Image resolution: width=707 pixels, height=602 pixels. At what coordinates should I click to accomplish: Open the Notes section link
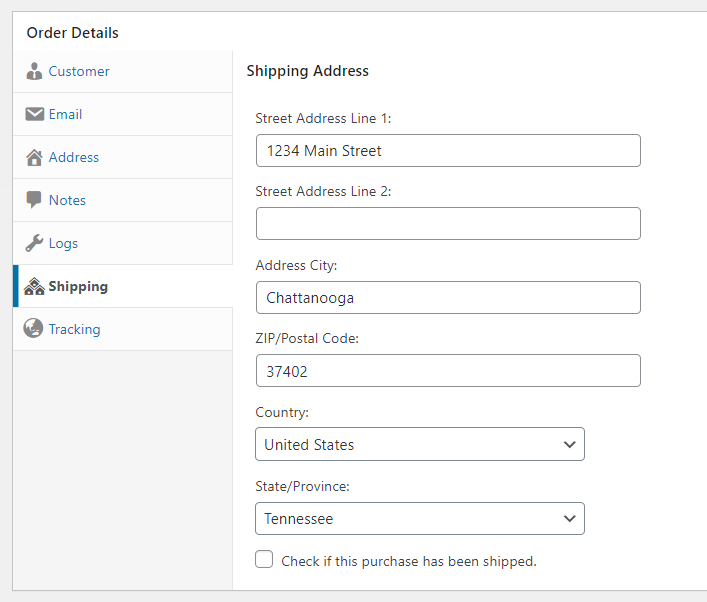coord(67,200)
